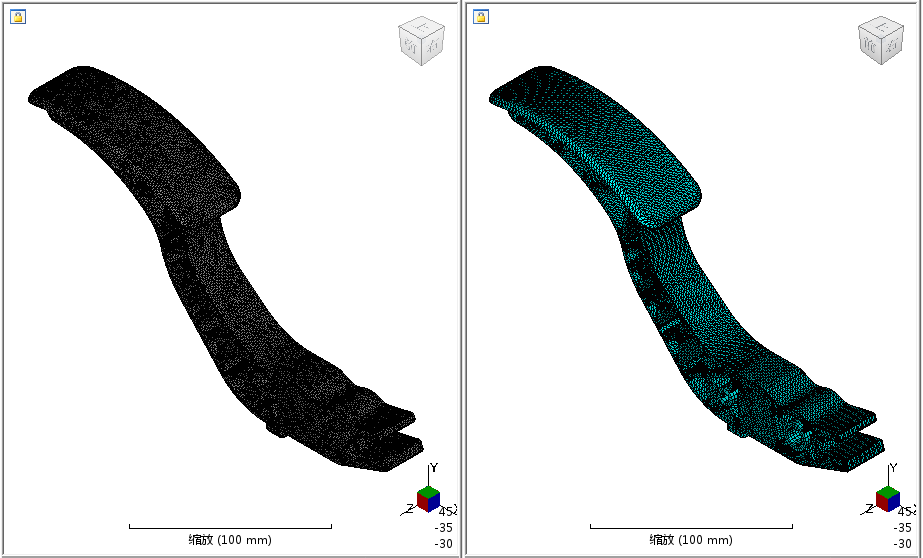
Task: Click the rotation value 45 in right viewport
Action: coord(905,512)
